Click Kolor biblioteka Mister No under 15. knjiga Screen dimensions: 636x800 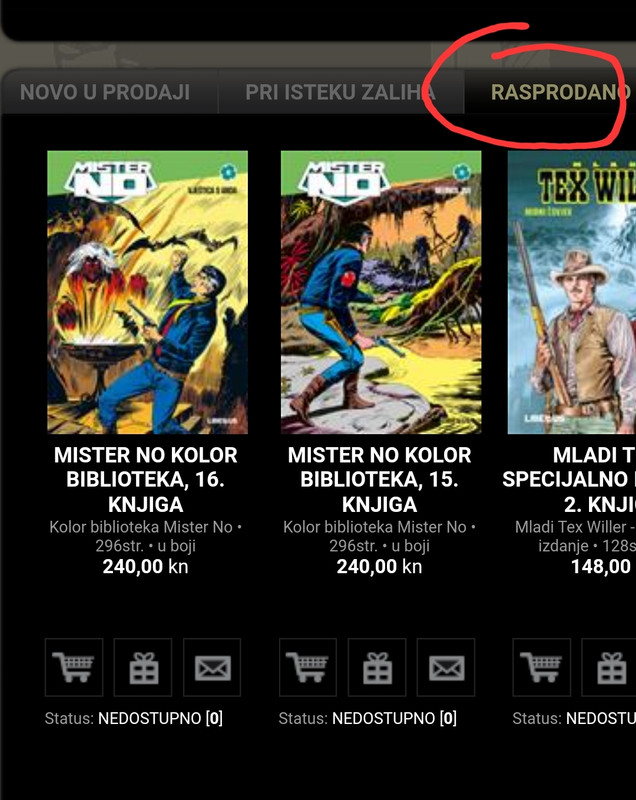point(375,527)
